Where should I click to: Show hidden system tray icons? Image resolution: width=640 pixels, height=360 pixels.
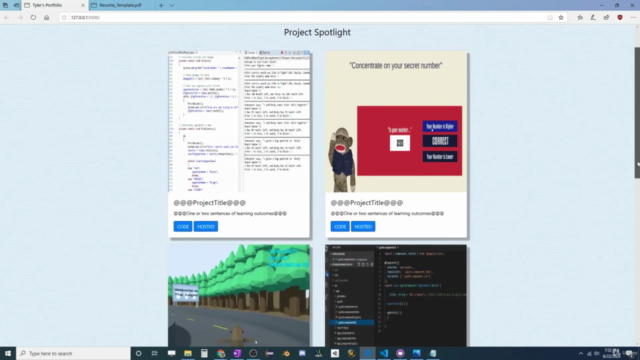click(581, 353)
